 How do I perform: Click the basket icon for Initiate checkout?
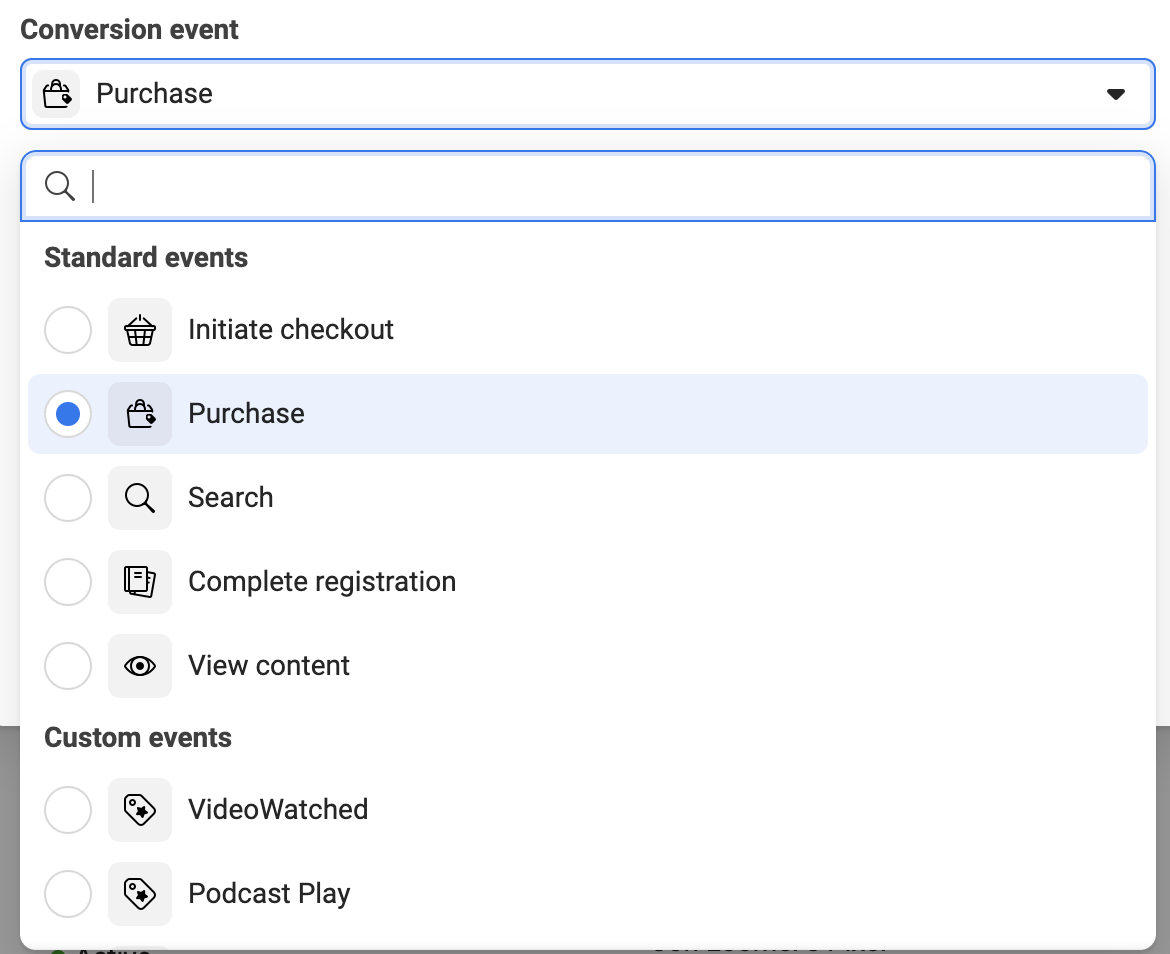tap(140, 330)
